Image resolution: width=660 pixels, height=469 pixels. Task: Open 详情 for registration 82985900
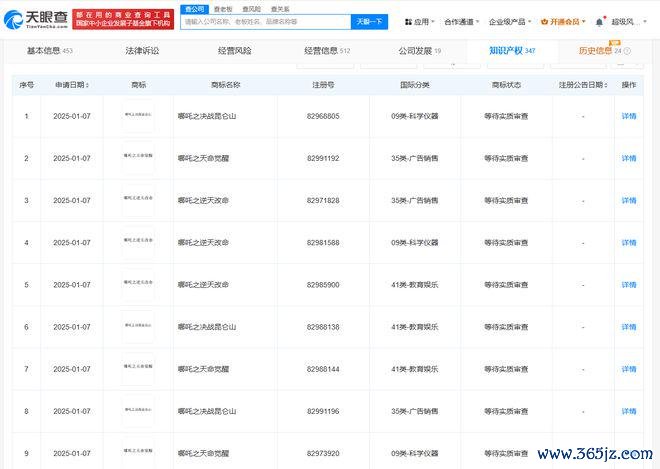click(629, 285)
